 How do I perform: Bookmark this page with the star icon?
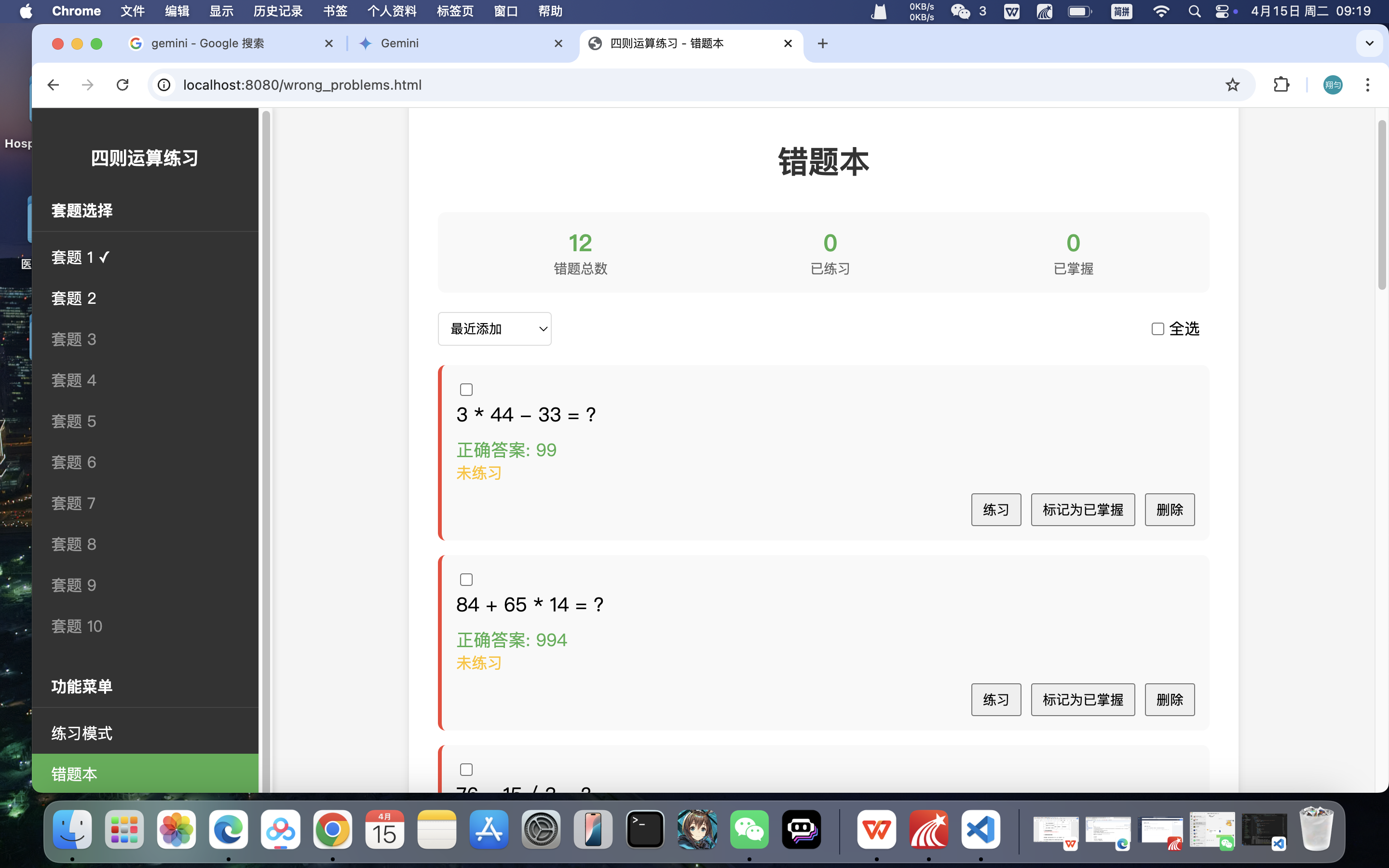(1232, 85)
